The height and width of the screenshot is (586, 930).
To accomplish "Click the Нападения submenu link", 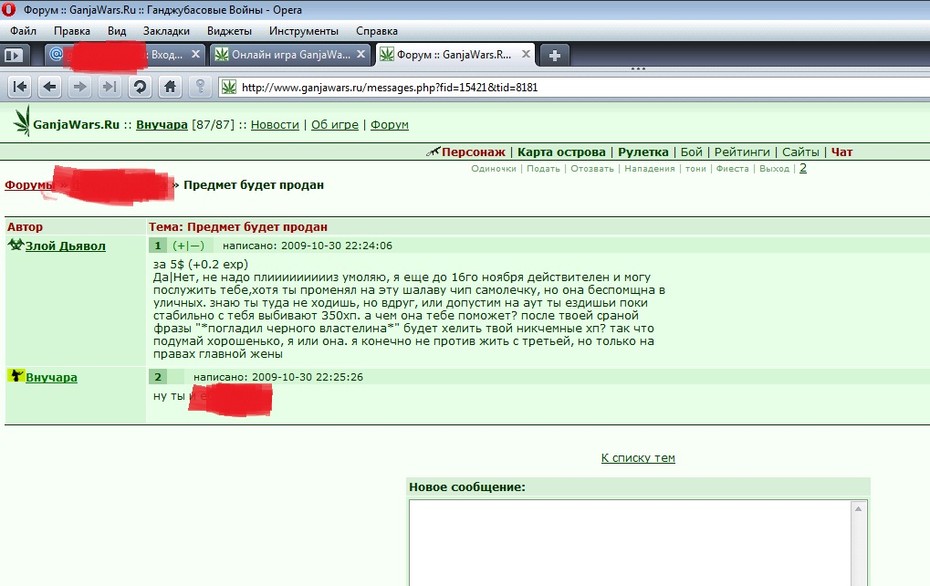I will (649, 168).
